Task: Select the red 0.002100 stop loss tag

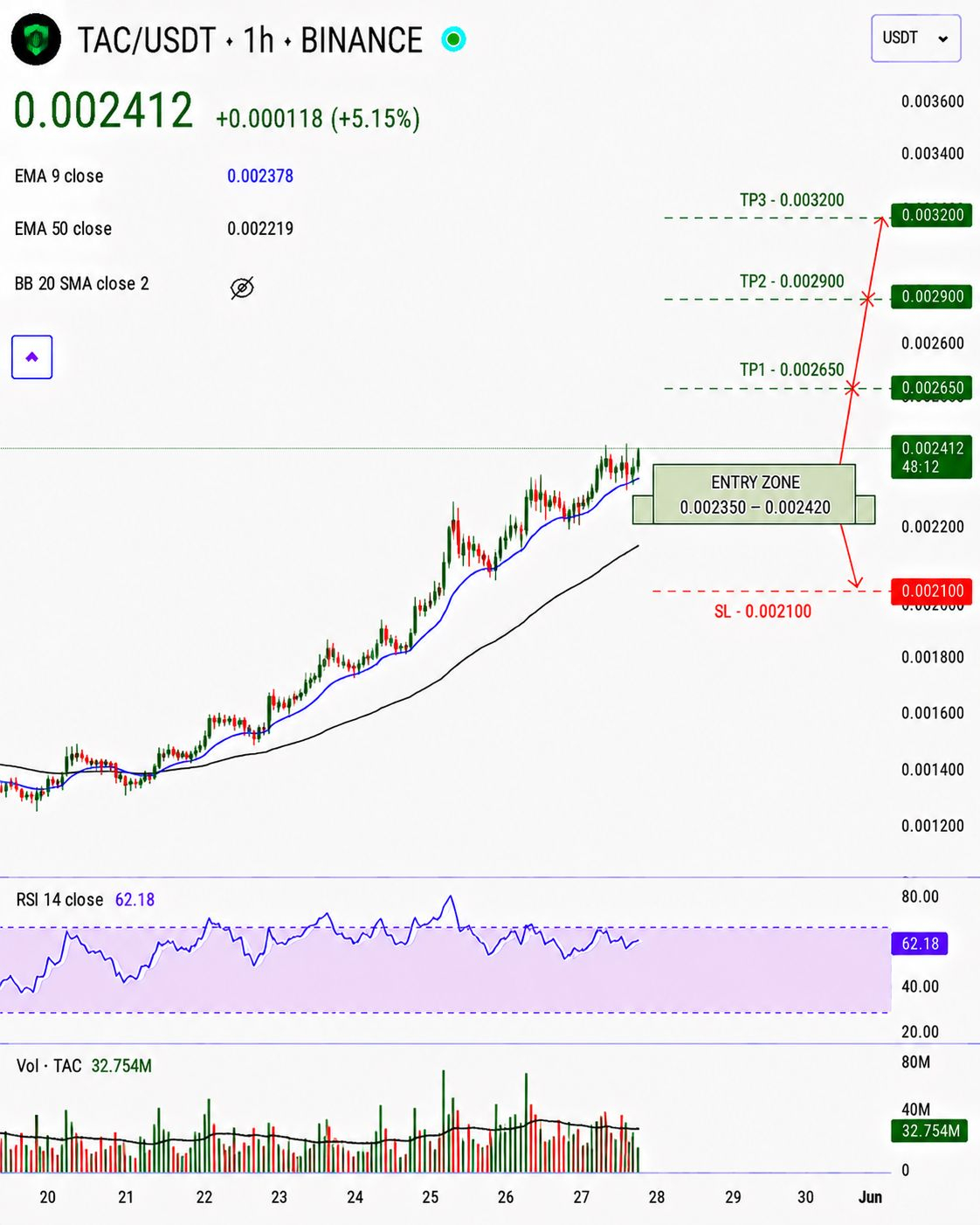Action: 932,592
